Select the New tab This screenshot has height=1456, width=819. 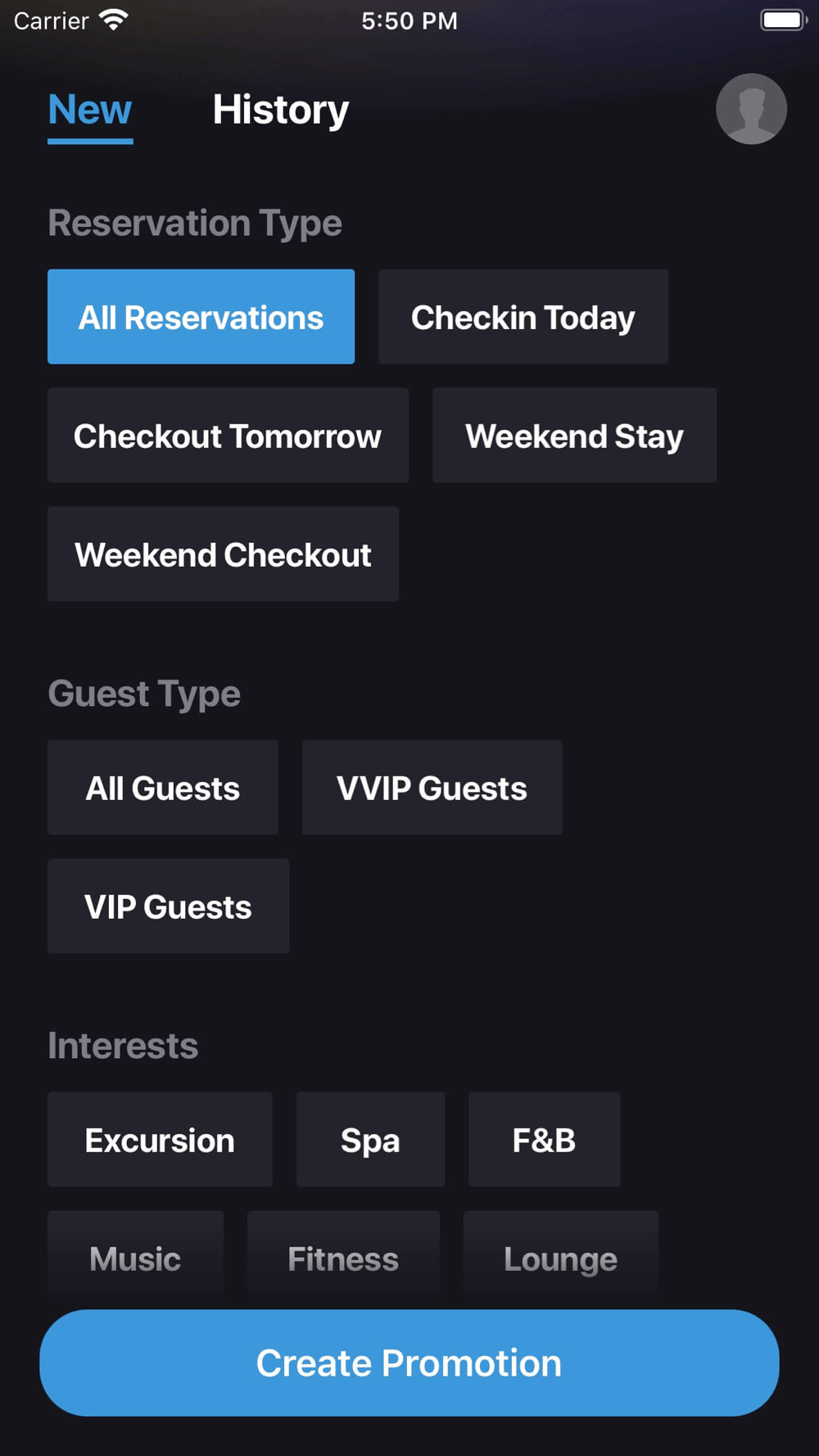click(x=90, y=110)
